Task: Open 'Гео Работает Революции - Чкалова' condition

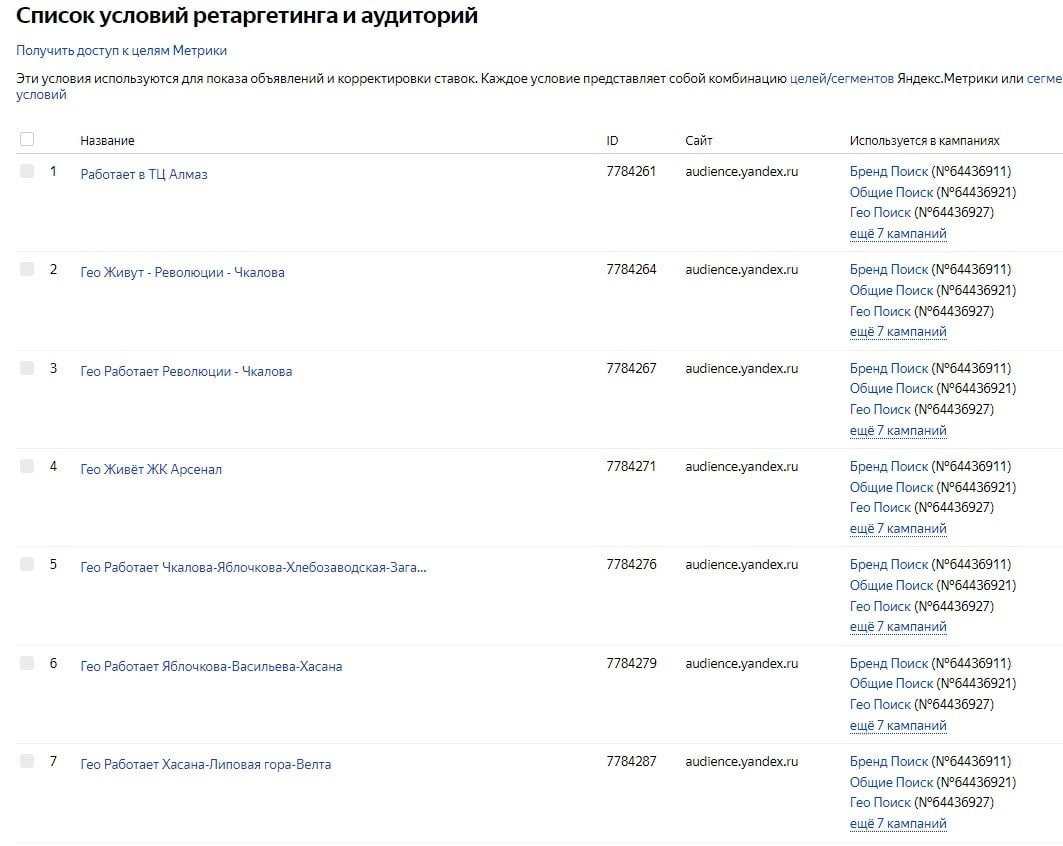Action: [186, 371]
